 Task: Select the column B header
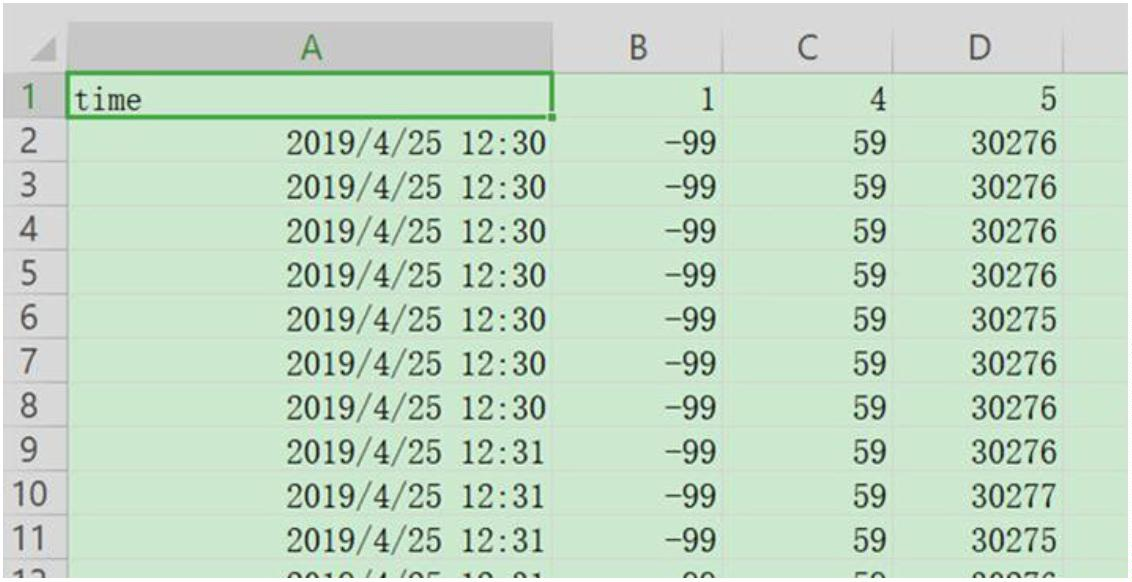(x=637, y=48)
